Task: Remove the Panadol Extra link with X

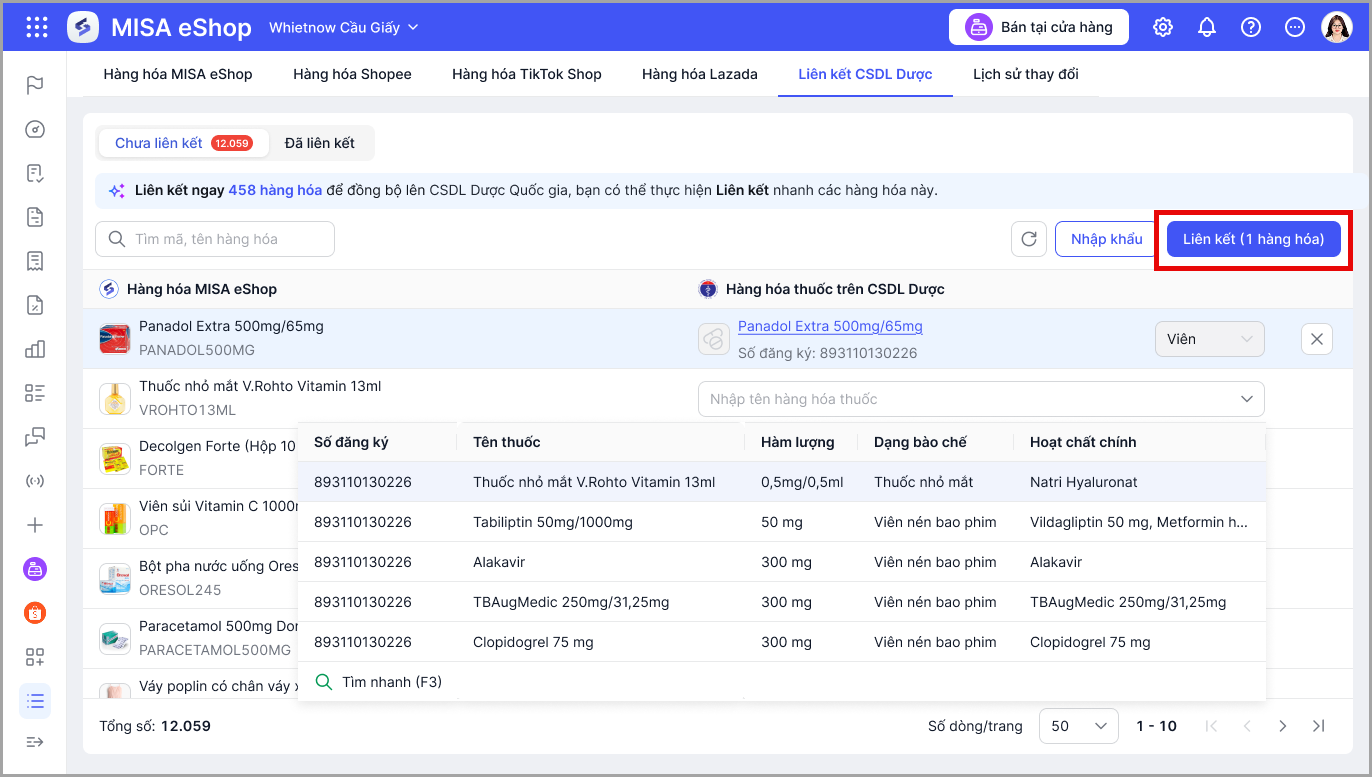Action: (1317, 339)
